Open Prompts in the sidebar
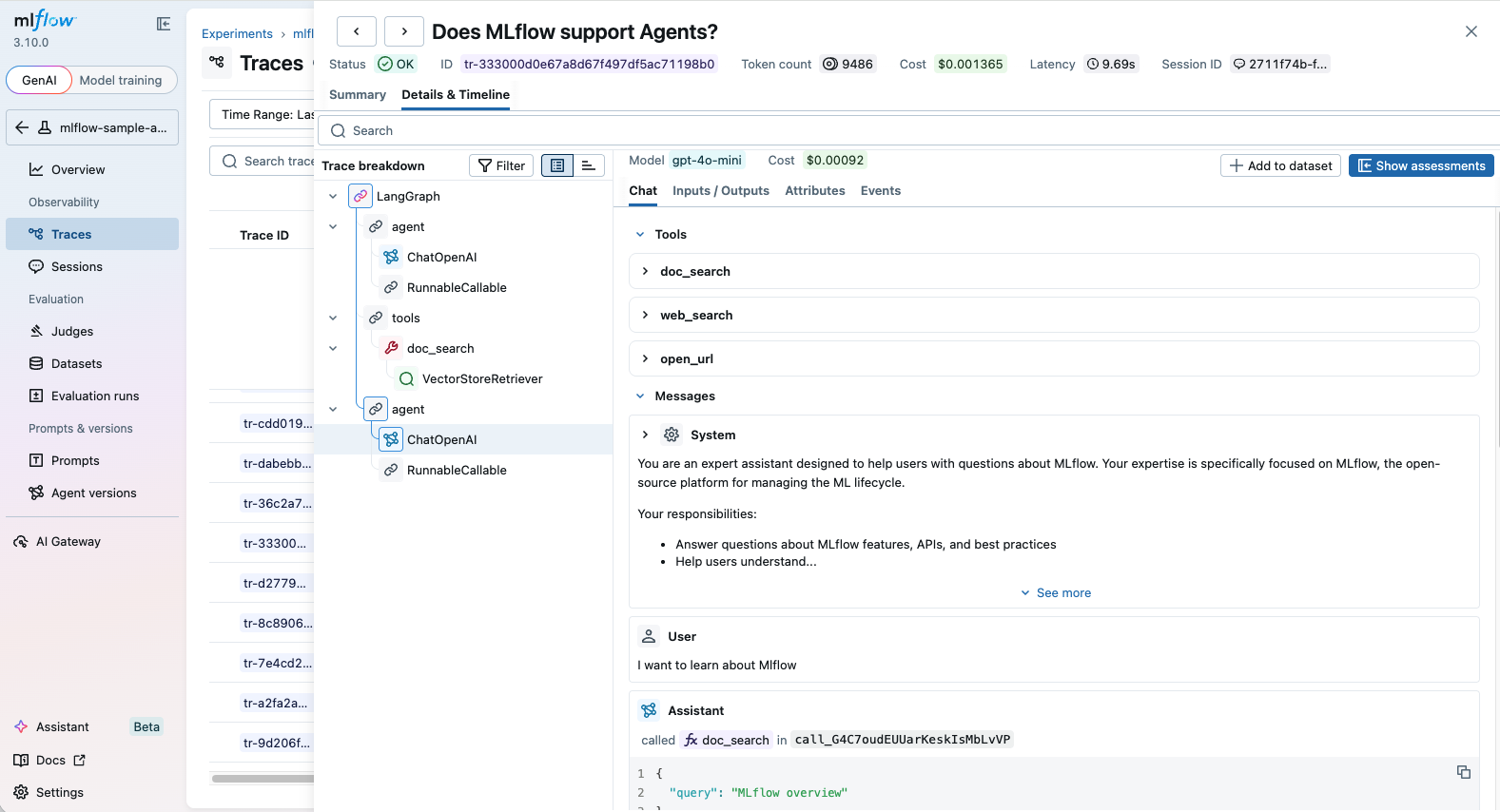 [92, 460]
